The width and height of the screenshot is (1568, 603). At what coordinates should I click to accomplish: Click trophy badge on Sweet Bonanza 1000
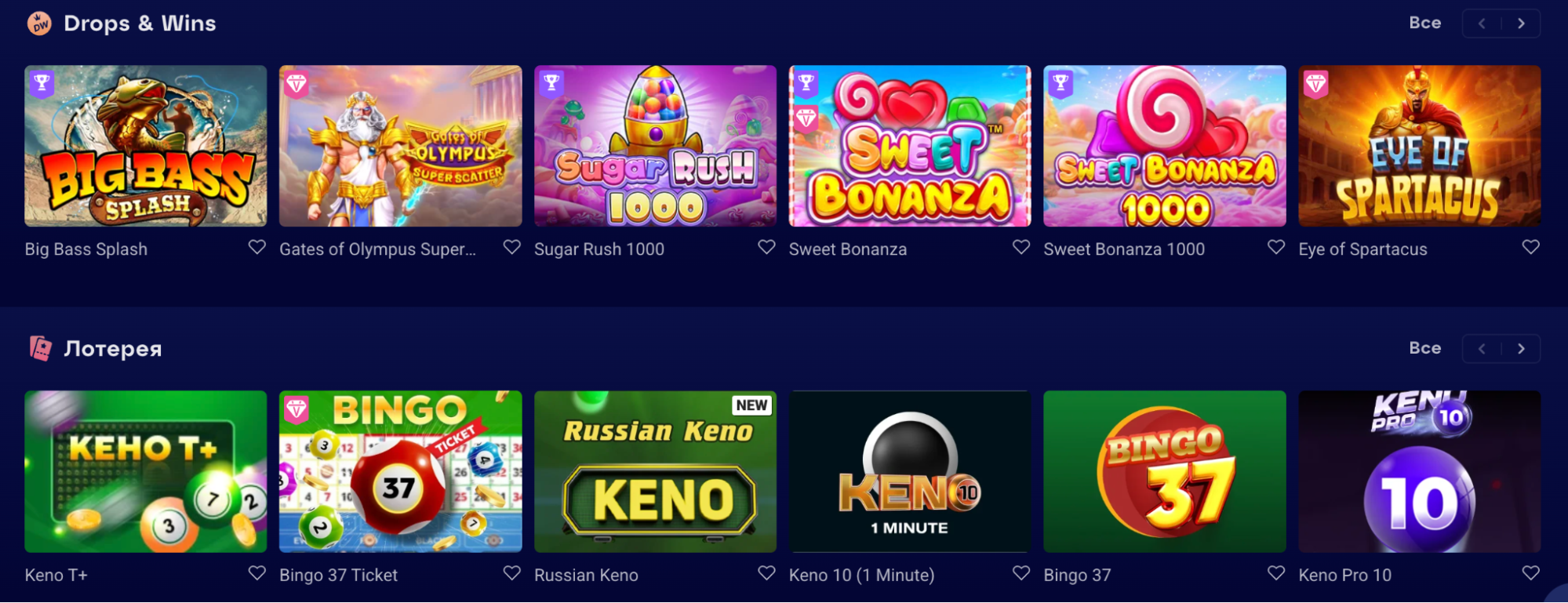(x=1060, y=82)
